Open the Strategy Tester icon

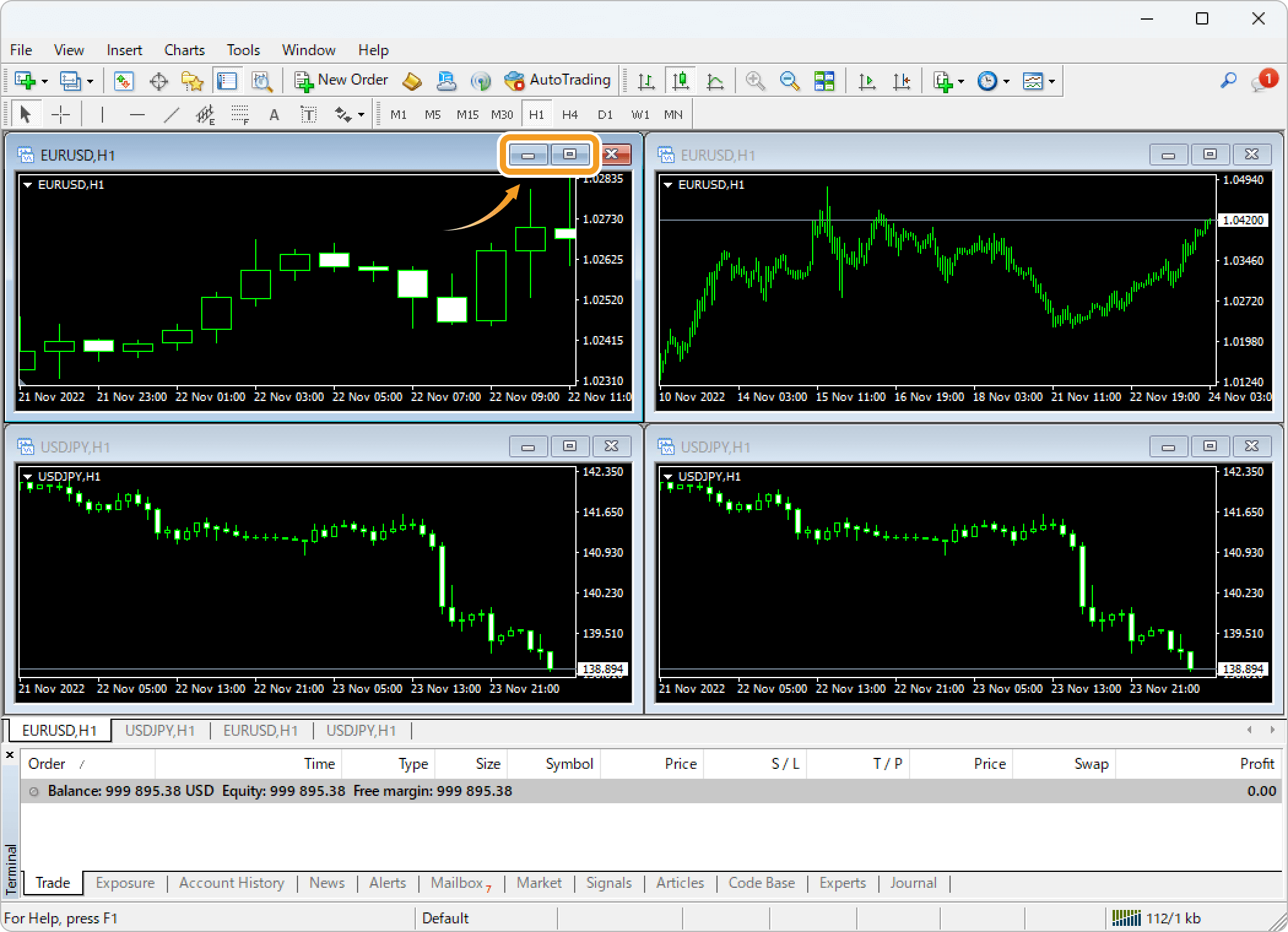pyautogui.click(x=262, y=81)
